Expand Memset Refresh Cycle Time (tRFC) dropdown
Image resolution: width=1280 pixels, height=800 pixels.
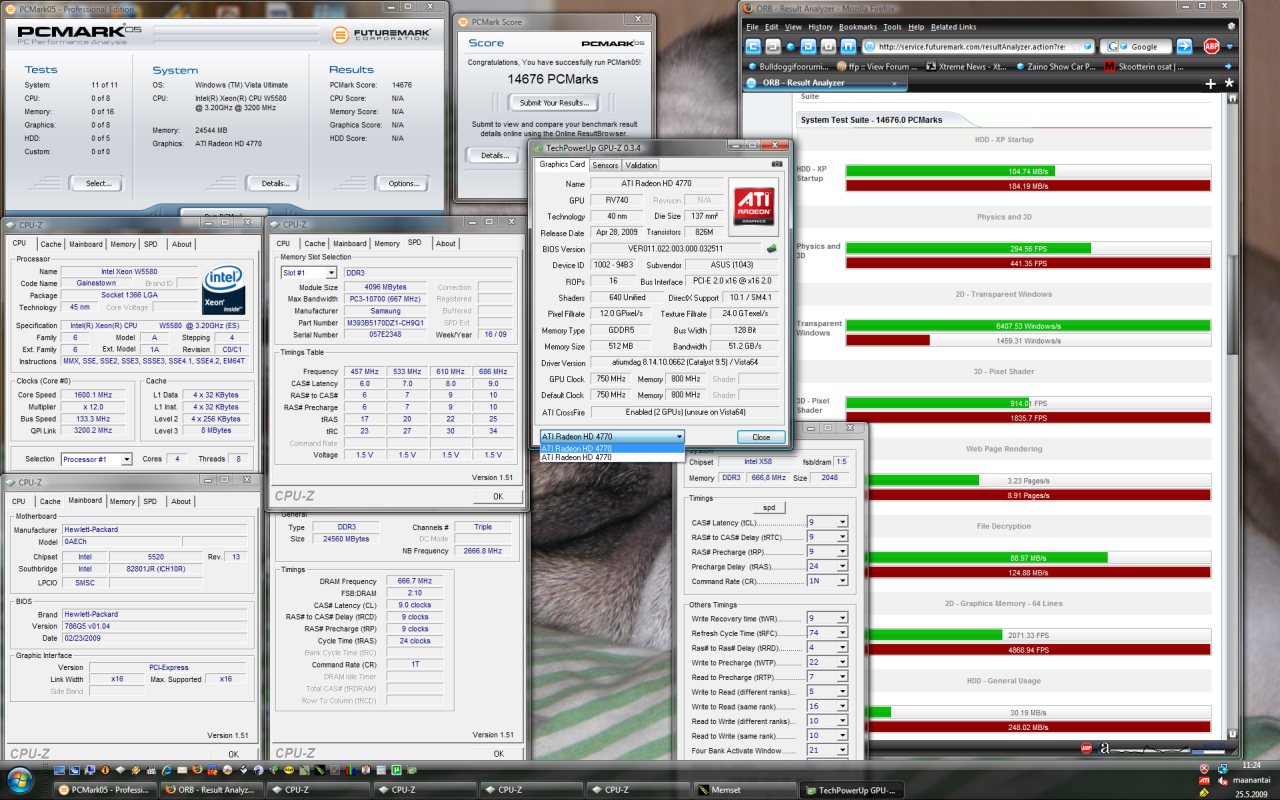pos(842,633)
